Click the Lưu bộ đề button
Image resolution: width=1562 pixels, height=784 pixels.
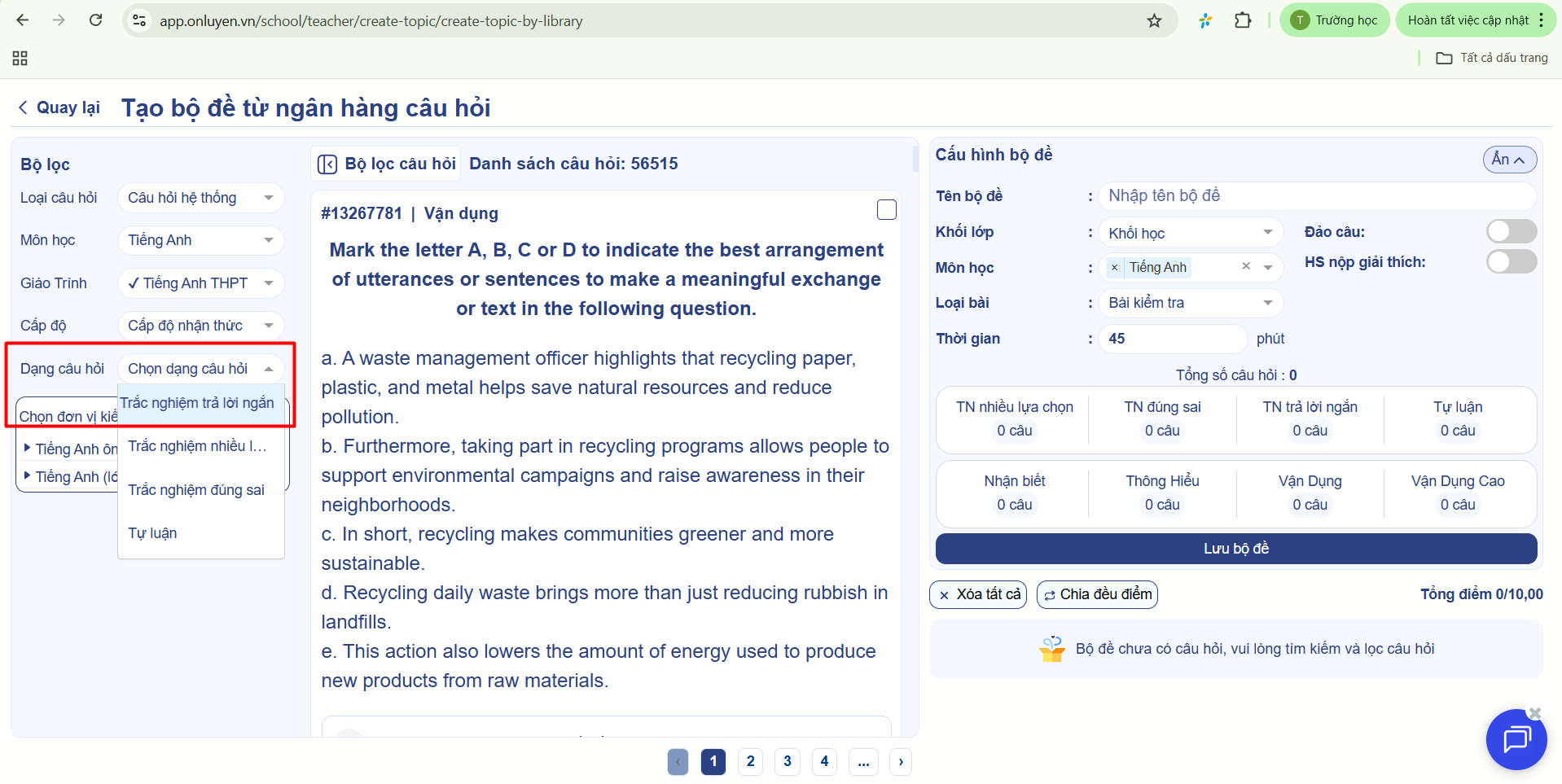coord(1235,549)
